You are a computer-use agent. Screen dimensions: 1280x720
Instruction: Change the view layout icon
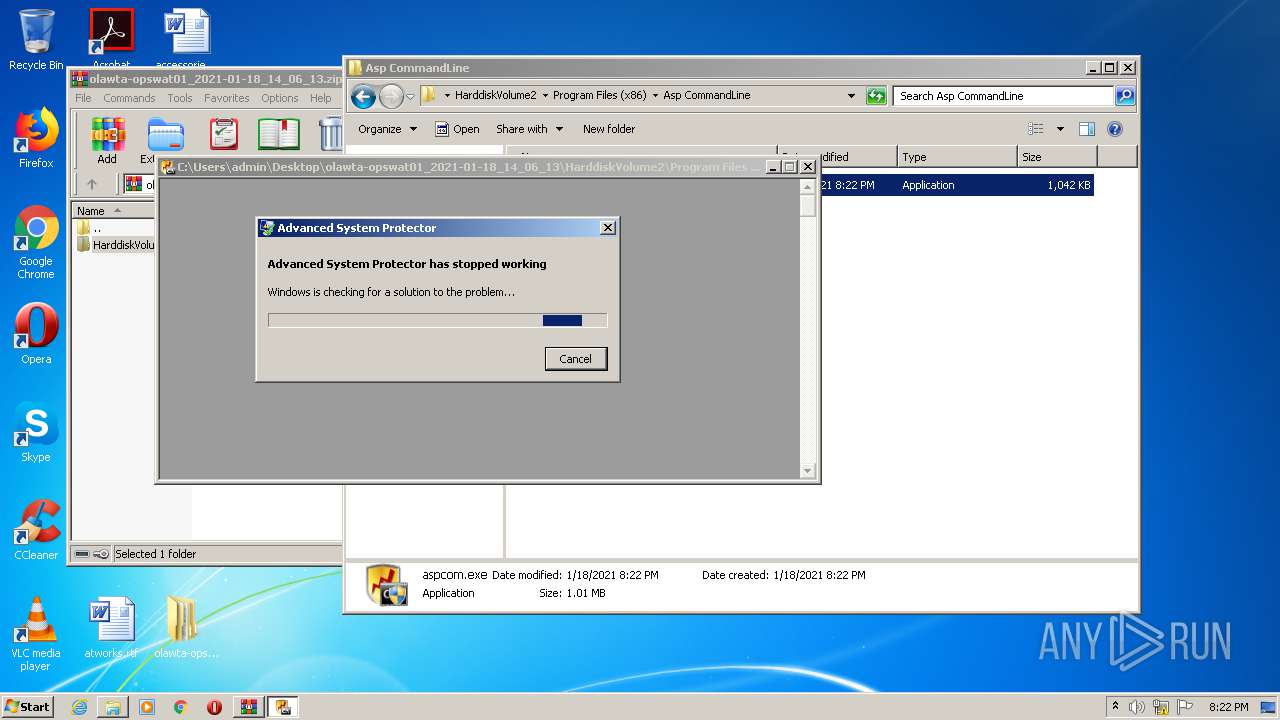point(1036,129)
